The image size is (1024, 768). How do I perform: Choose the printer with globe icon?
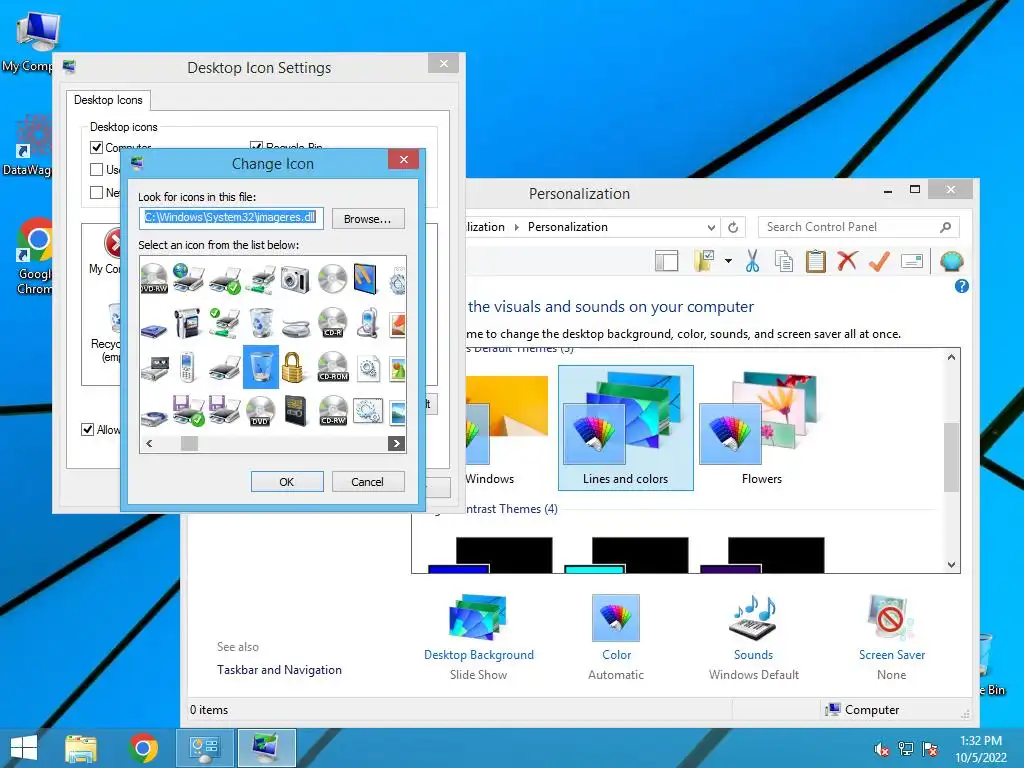pyautogui.click(x=189, y=278)
